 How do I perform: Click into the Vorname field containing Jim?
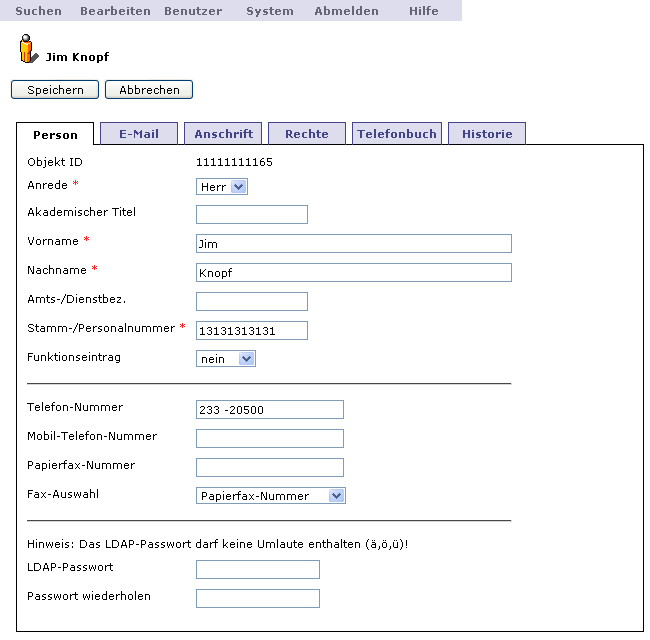tap(354, 243)
